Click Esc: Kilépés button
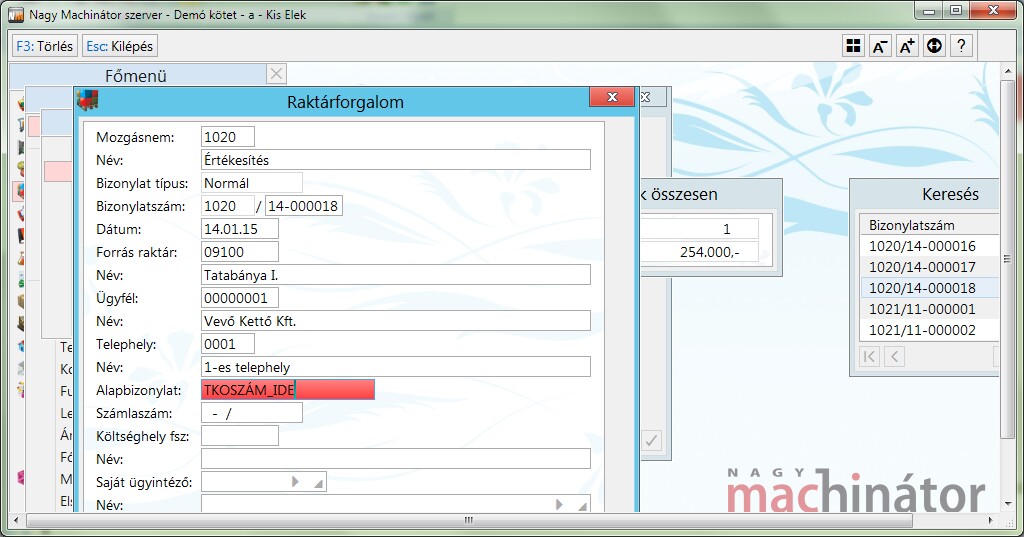The height and width of the screenshot is (537, 1024). (x=120, y=46)
